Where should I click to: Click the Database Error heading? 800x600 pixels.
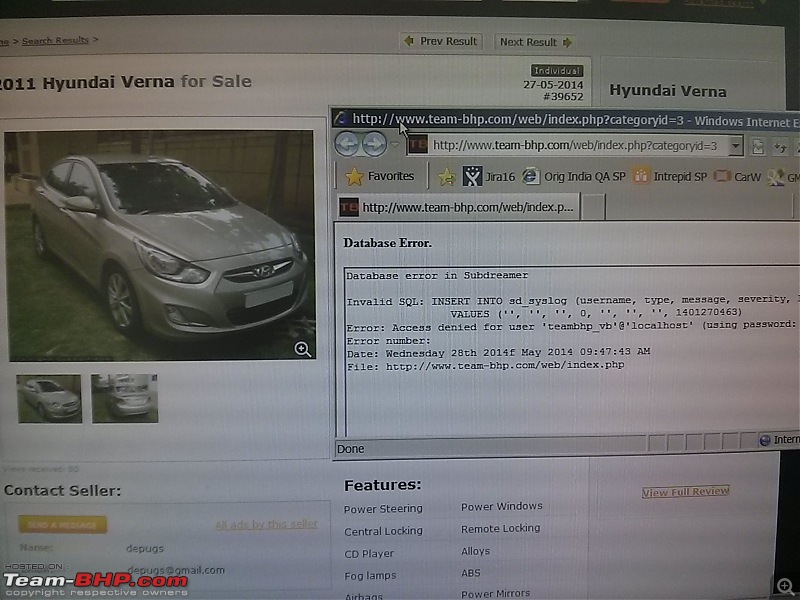[387, 243]
